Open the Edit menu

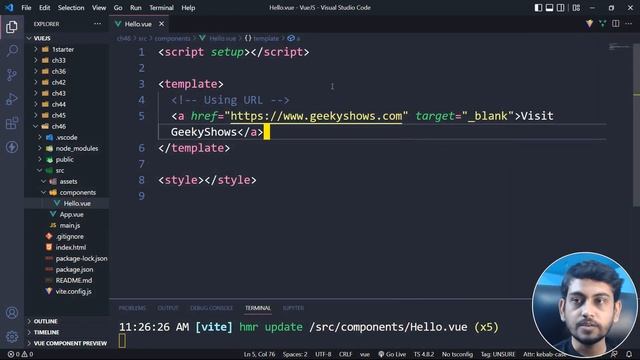click(x=44, y=8)
